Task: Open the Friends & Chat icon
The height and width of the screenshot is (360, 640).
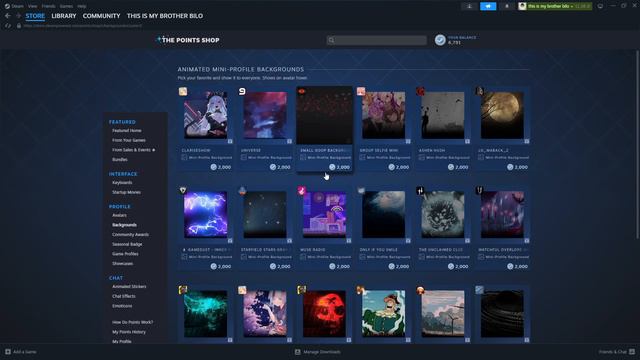Action: tap(632, 351)
